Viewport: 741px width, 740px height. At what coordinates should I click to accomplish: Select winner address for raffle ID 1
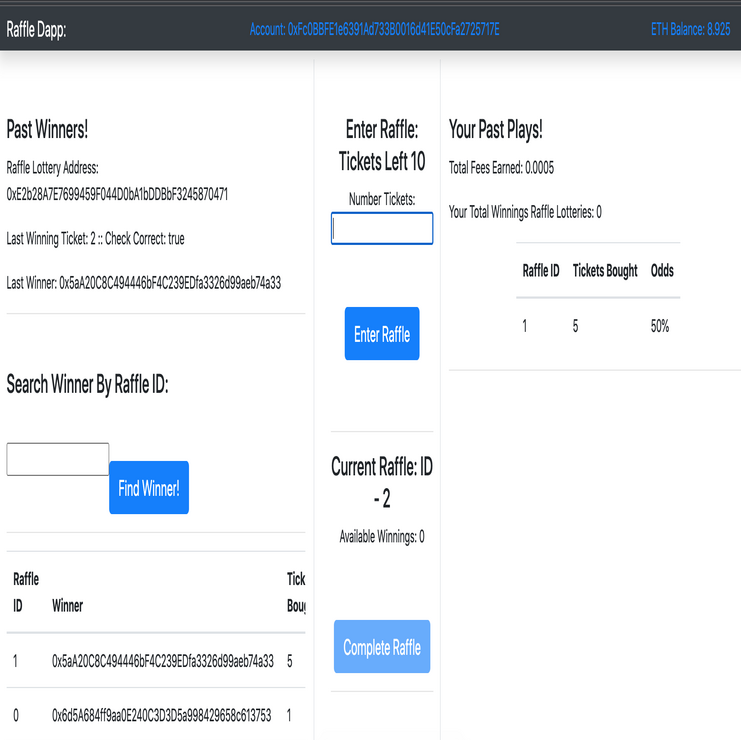tap(162, 661)
